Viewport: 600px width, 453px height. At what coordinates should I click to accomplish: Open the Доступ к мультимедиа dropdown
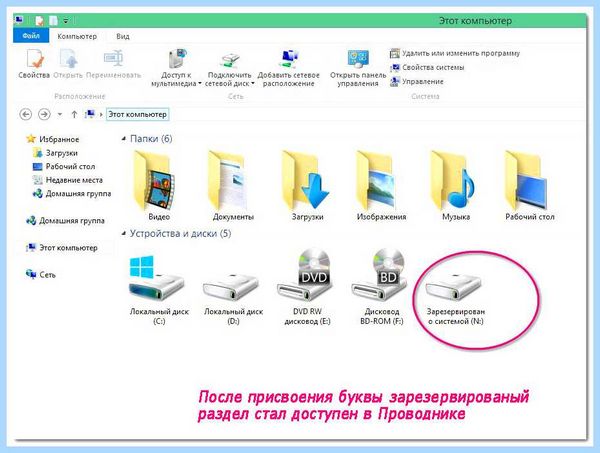point(176,68)
